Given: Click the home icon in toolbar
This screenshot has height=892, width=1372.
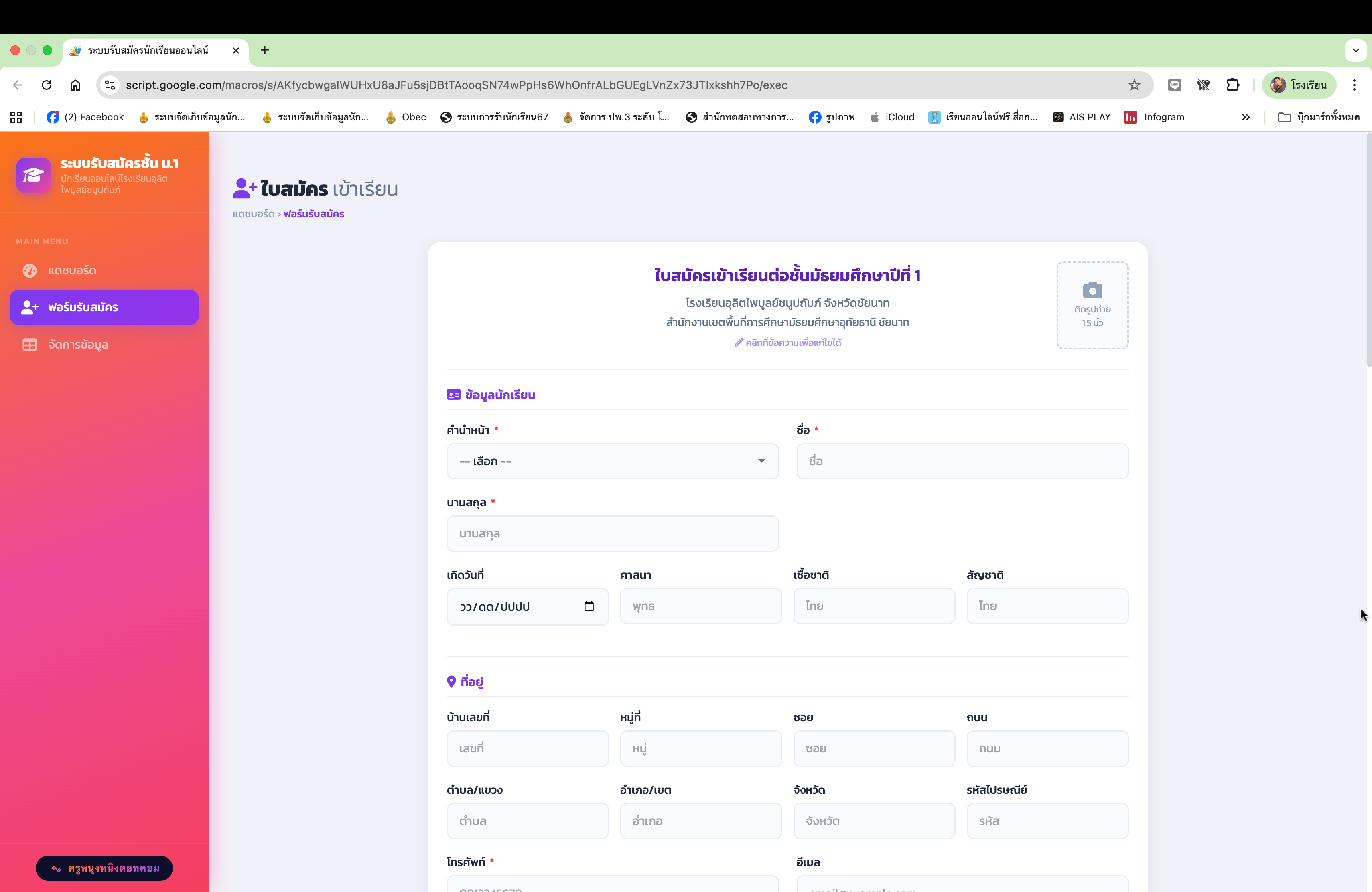Looking at the screenshot, I should (75, 85).
